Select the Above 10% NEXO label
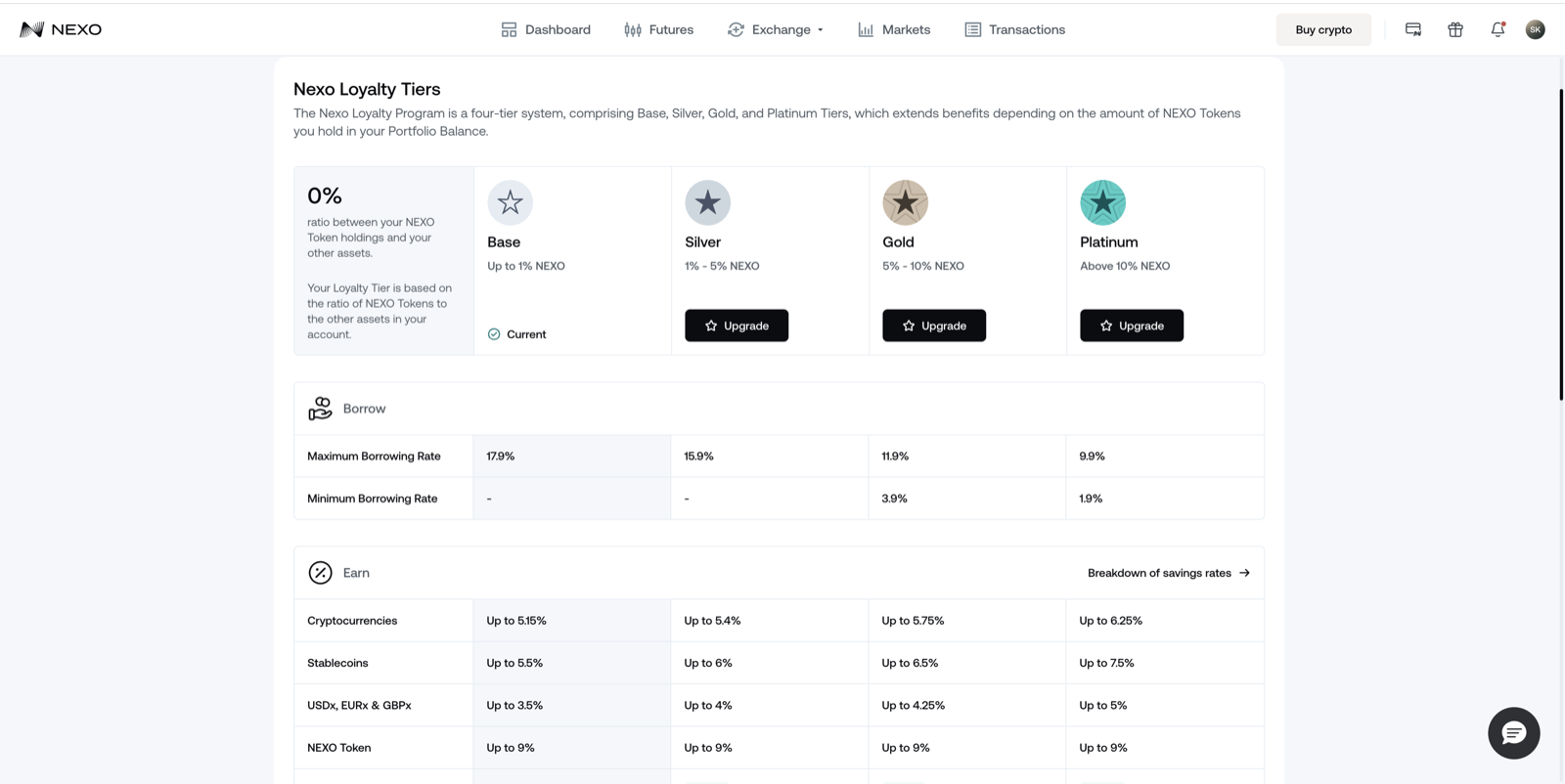This screenshot has height=784, width=1565. point(1125,266)
